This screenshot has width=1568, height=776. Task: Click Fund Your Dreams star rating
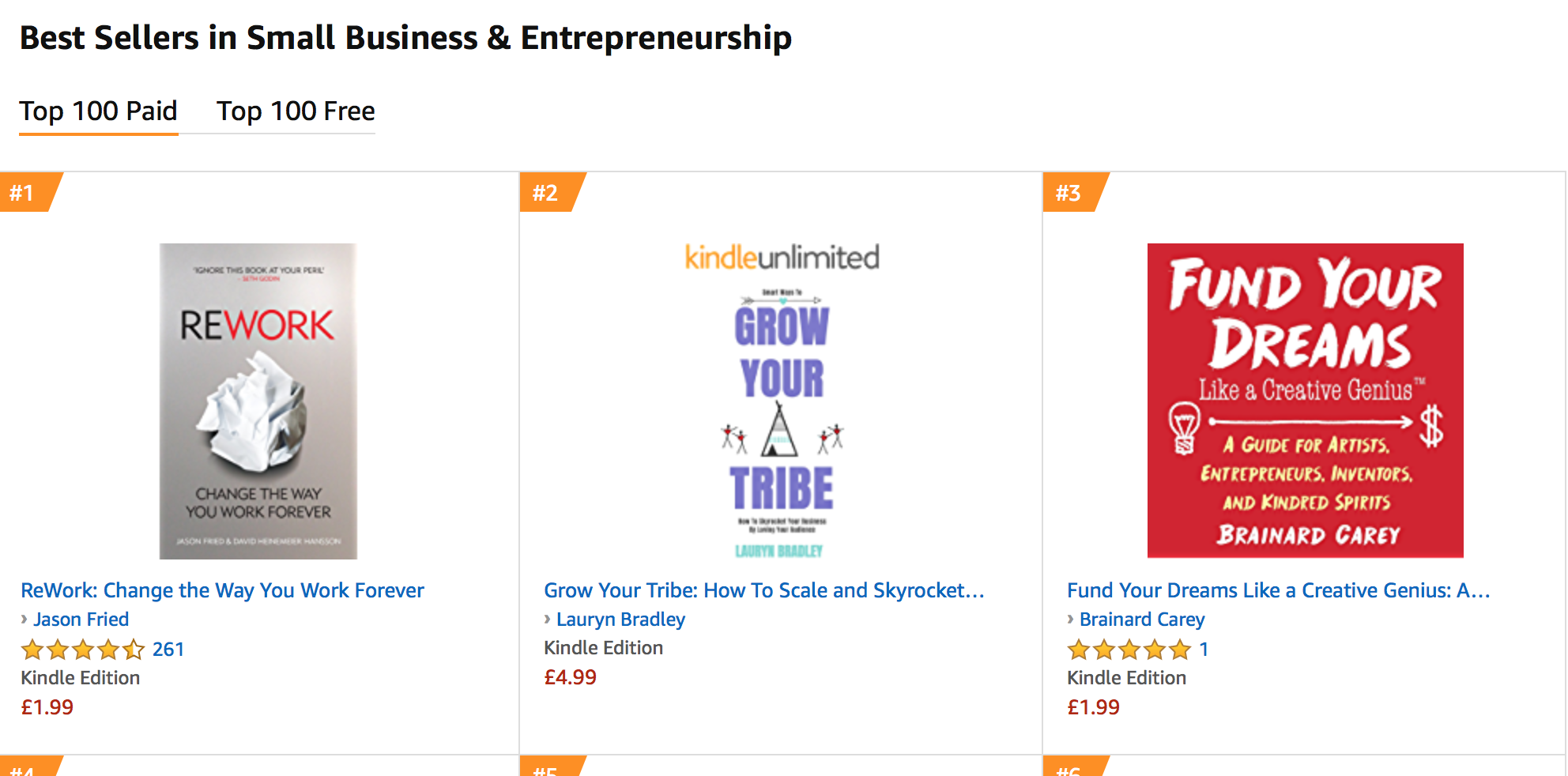tap(1129, 650)
